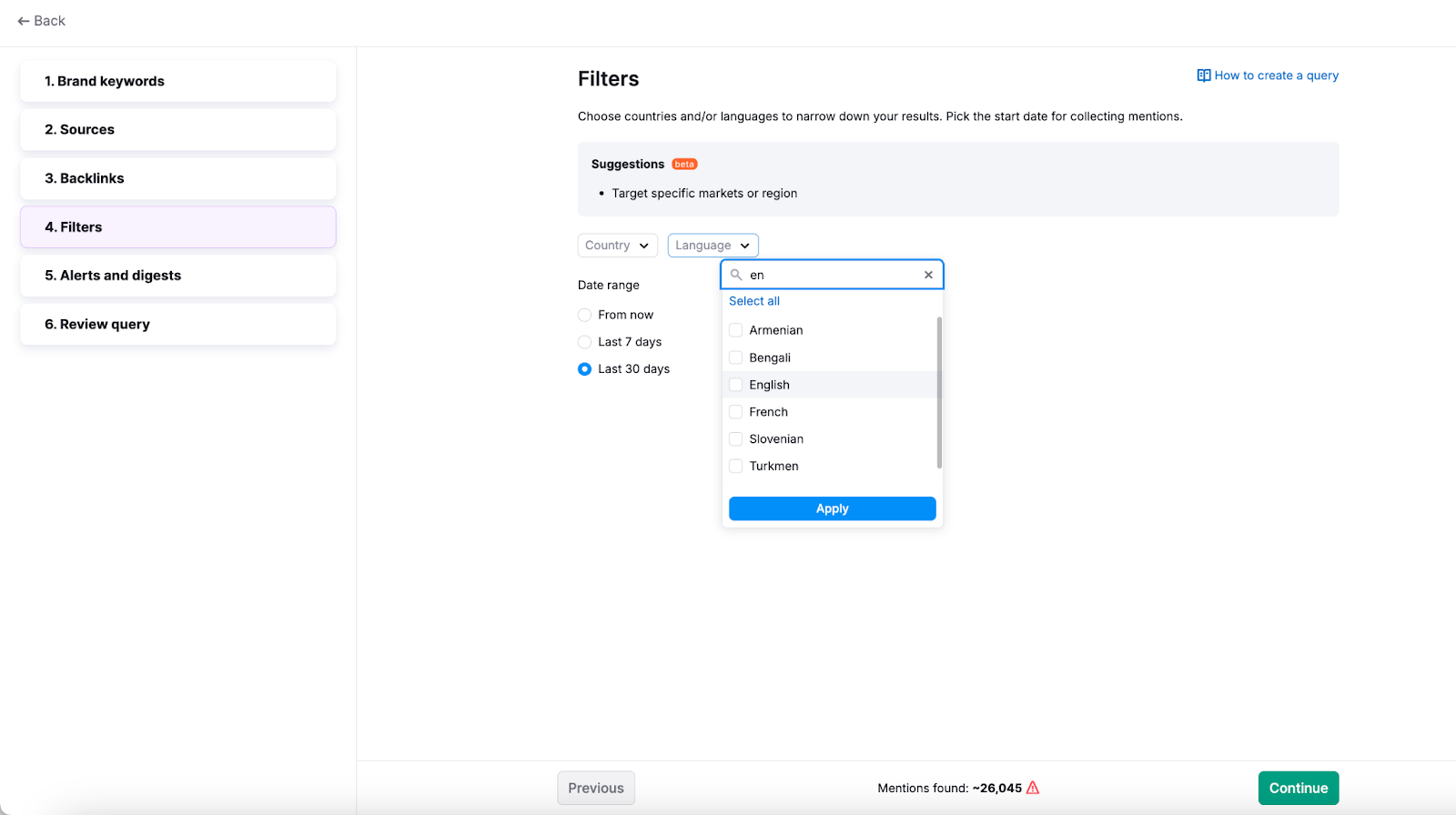Collapse the Language dropdown
1456x815 pixels.
point(713,246)
